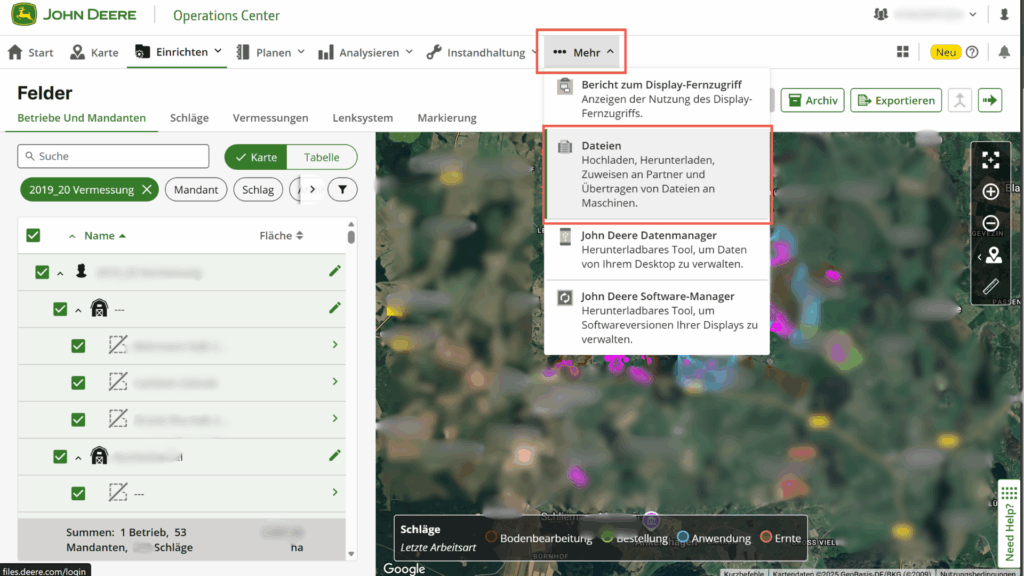Select Dateien from the Mehr menu

[x=657, y=174]
